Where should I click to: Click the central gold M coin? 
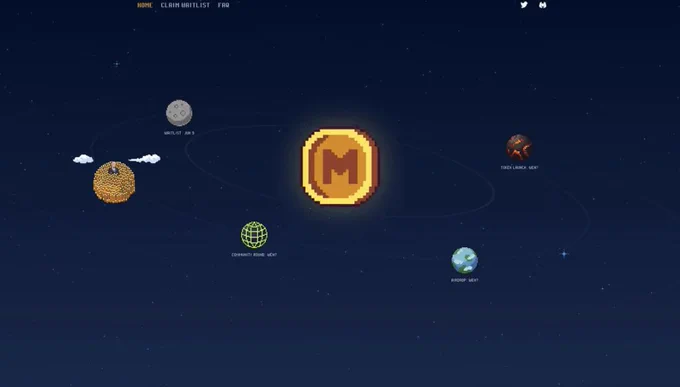pos(340,166)
